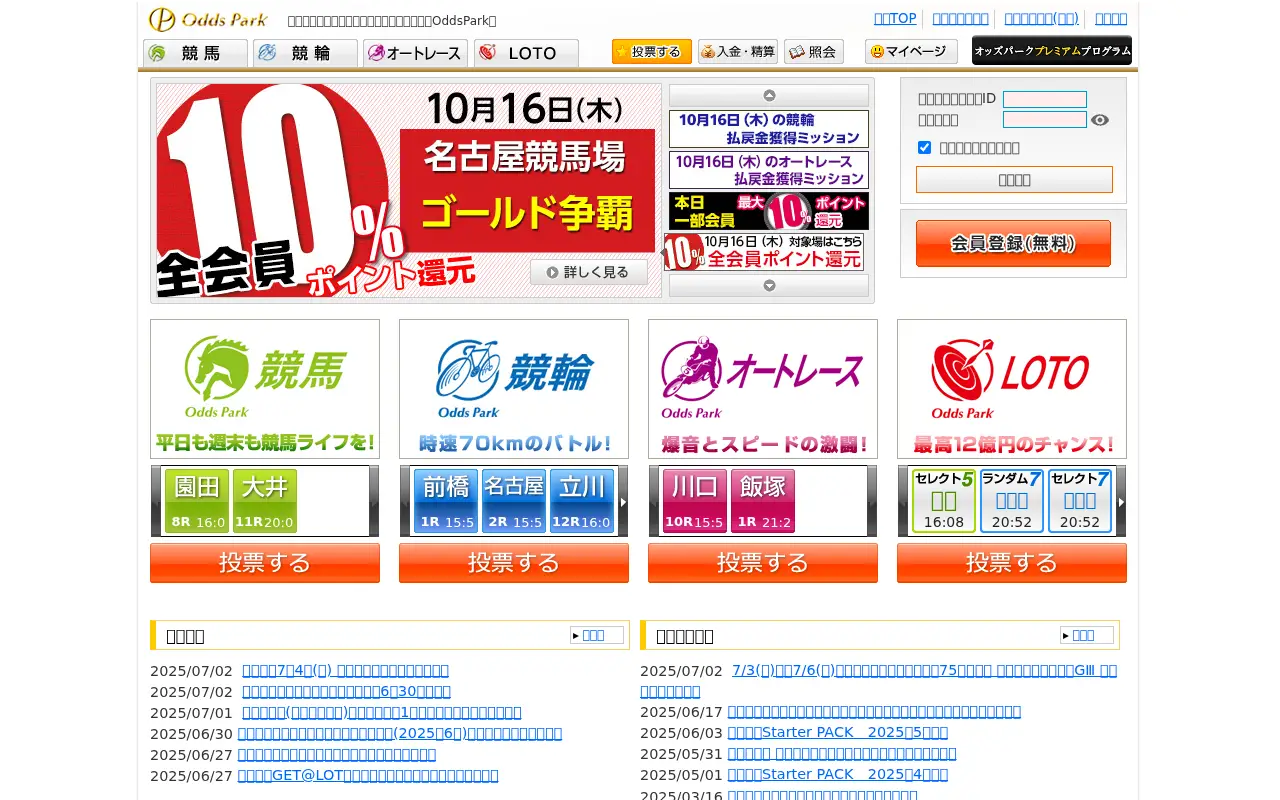The width and height of the screenshot is (1280, 800).
Task: Click the login button under checkbox
Action: click(x=1014, y=180)
